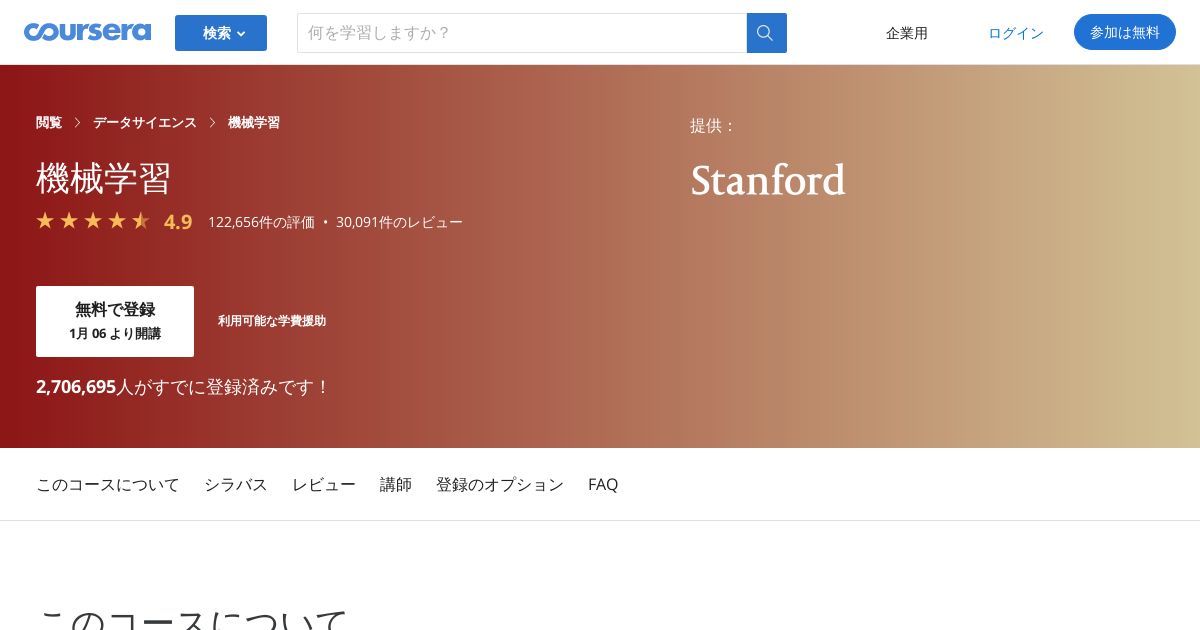Click the 無料で登録 enroll button
The height and width of the screenshot is (630, 1200).
(x=115, y=321)
